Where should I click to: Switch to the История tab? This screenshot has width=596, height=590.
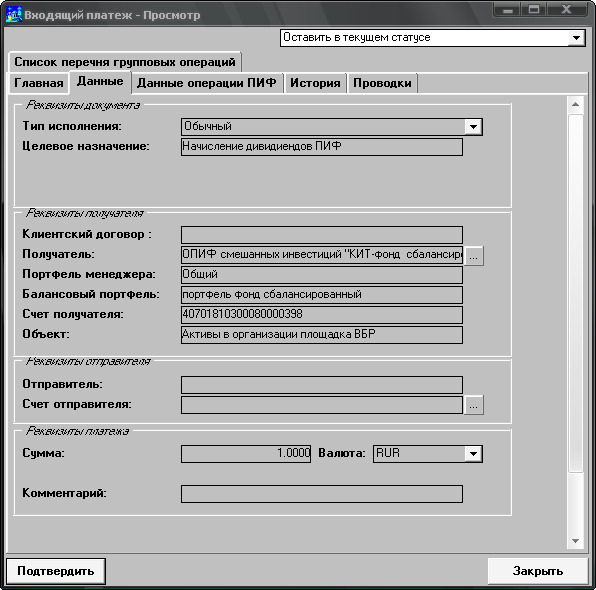pos(315,83)
